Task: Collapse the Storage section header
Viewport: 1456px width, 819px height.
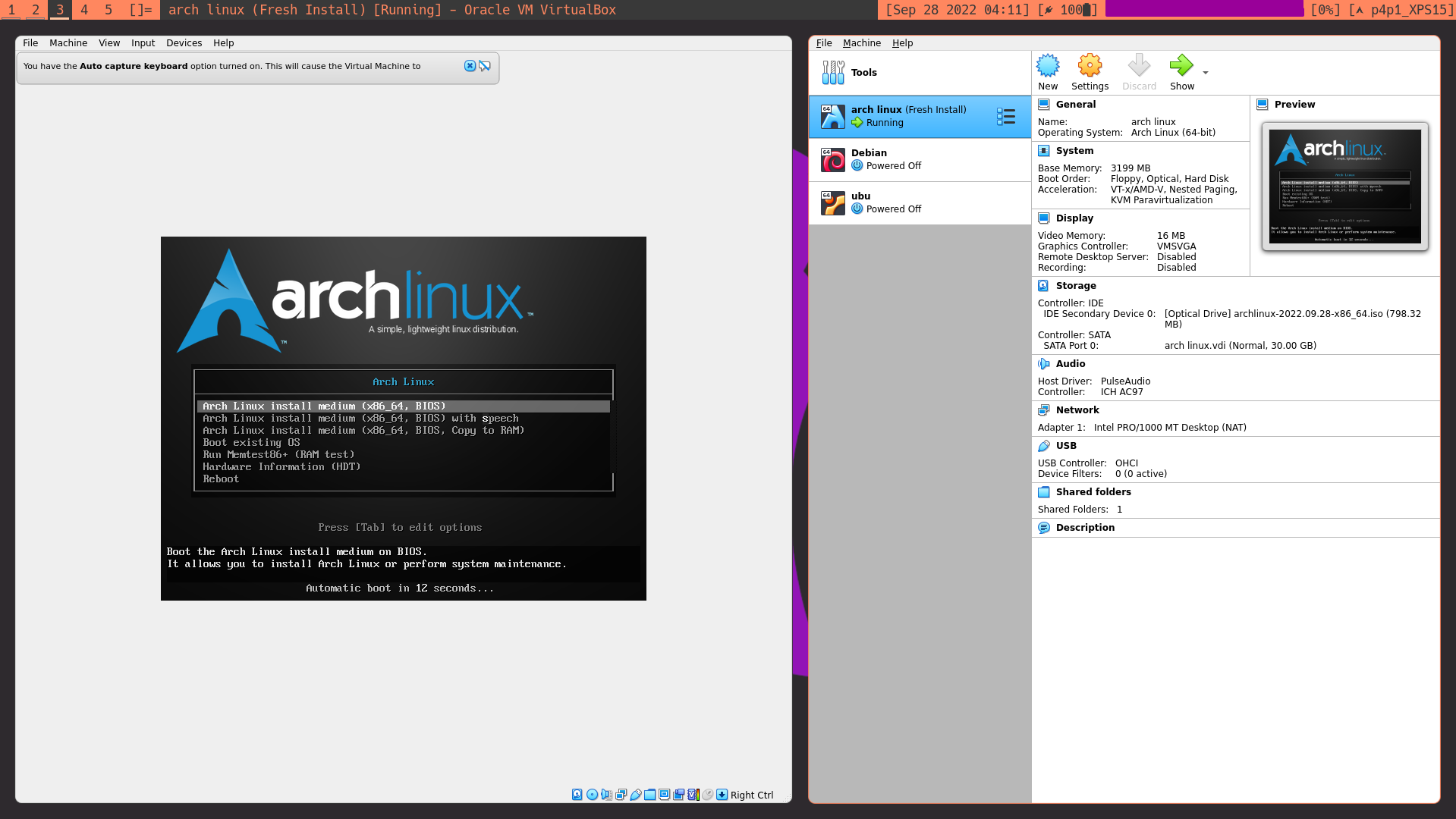Action: (1076, 286)
